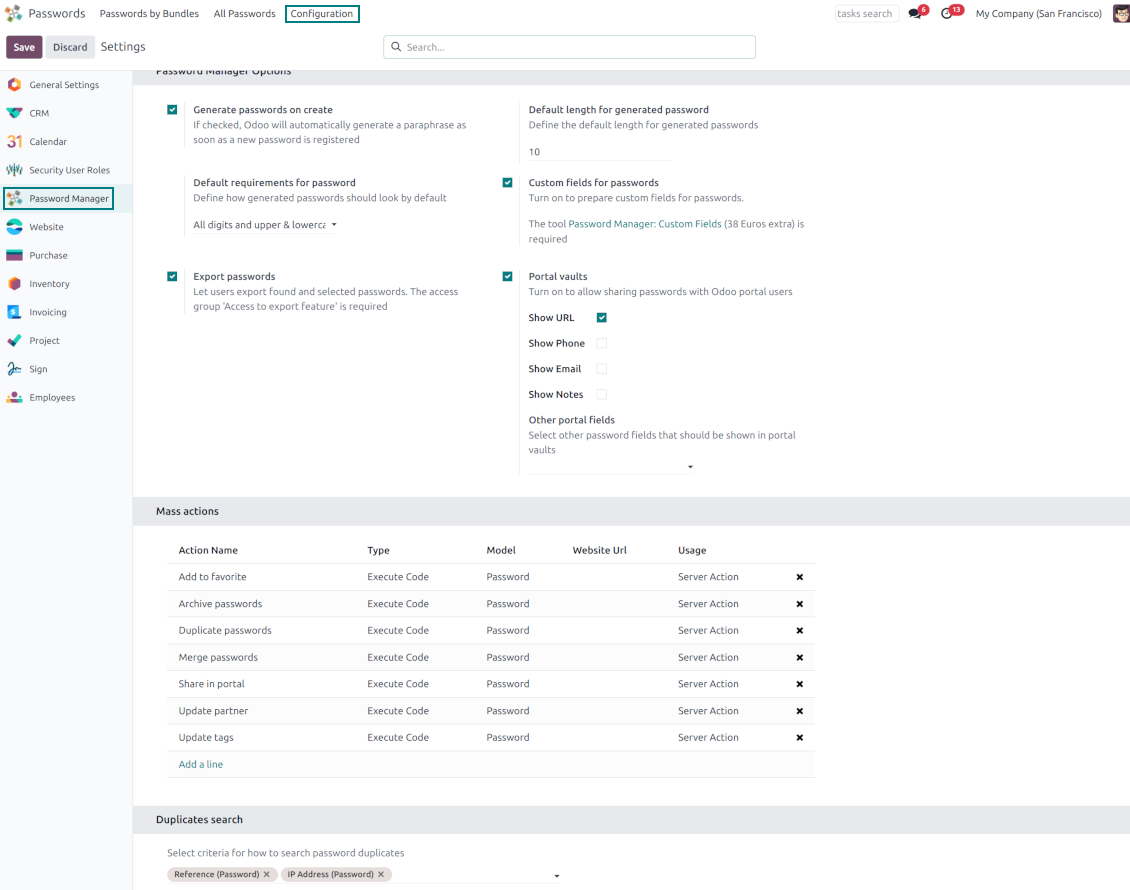Viewport: 1130px width, 890px height.
Task: Disable Generate passwords on create checkbox
Action: pos(172,110)
